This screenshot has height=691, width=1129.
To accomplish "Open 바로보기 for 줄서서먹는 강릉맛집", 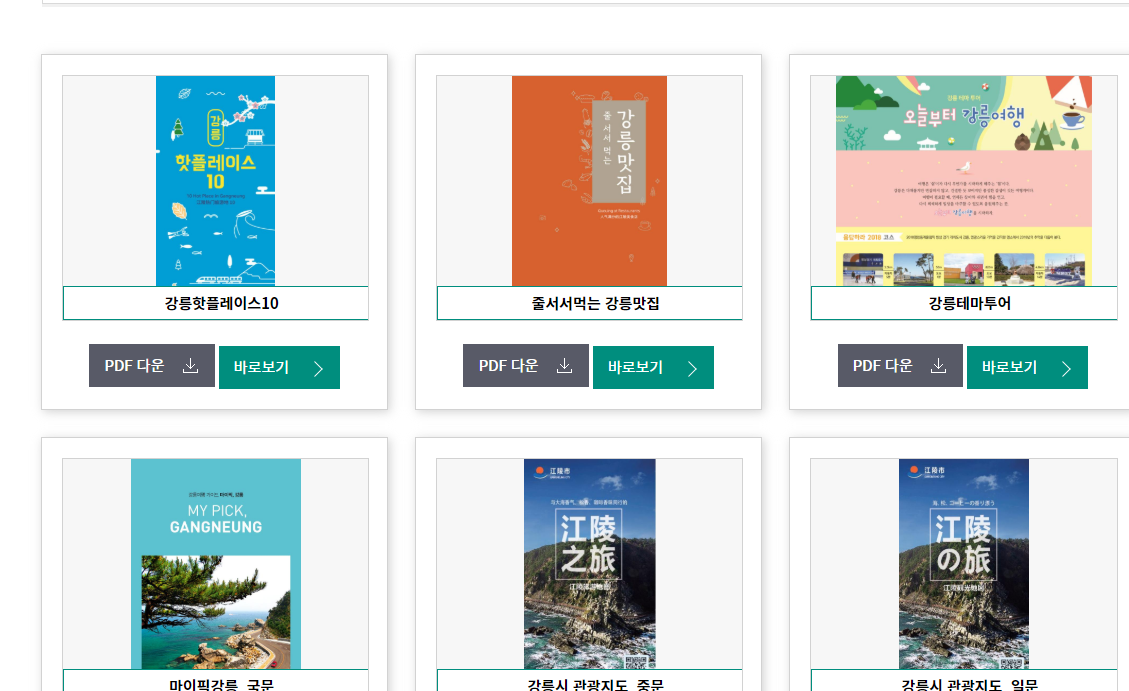I will pos(653,367).
